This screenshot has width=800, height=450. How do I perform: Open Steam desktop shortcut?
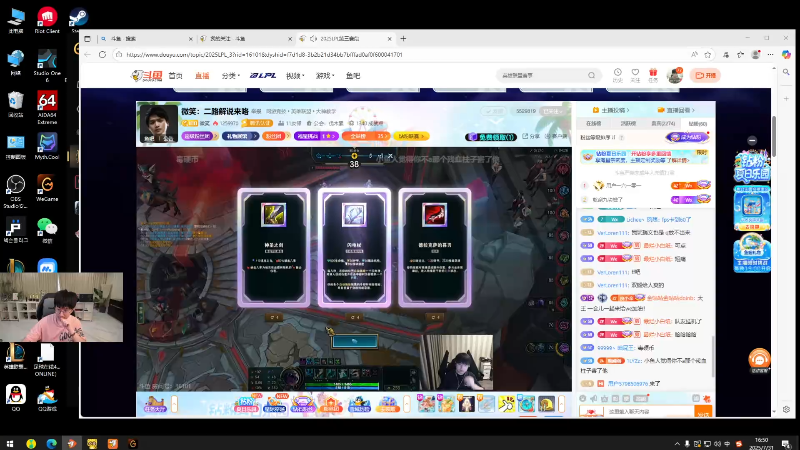(x=79, y=20)
